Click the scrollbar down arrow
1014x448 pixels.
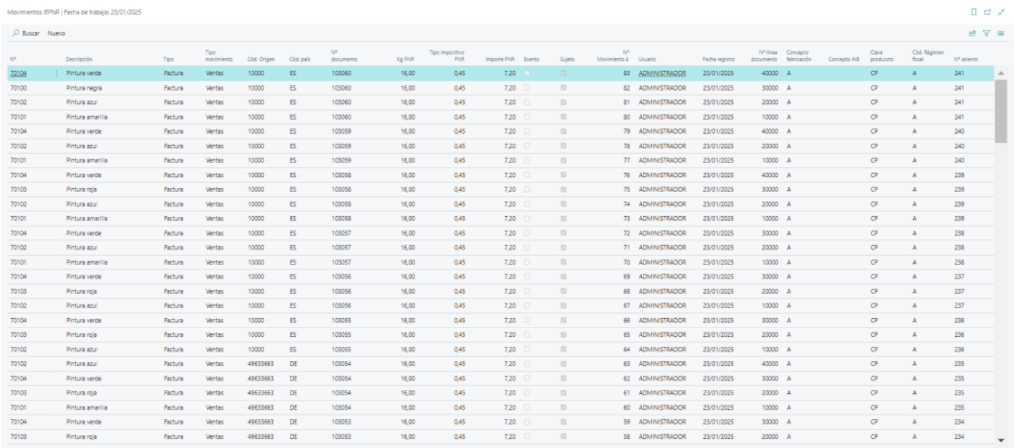coord(1000,439)
